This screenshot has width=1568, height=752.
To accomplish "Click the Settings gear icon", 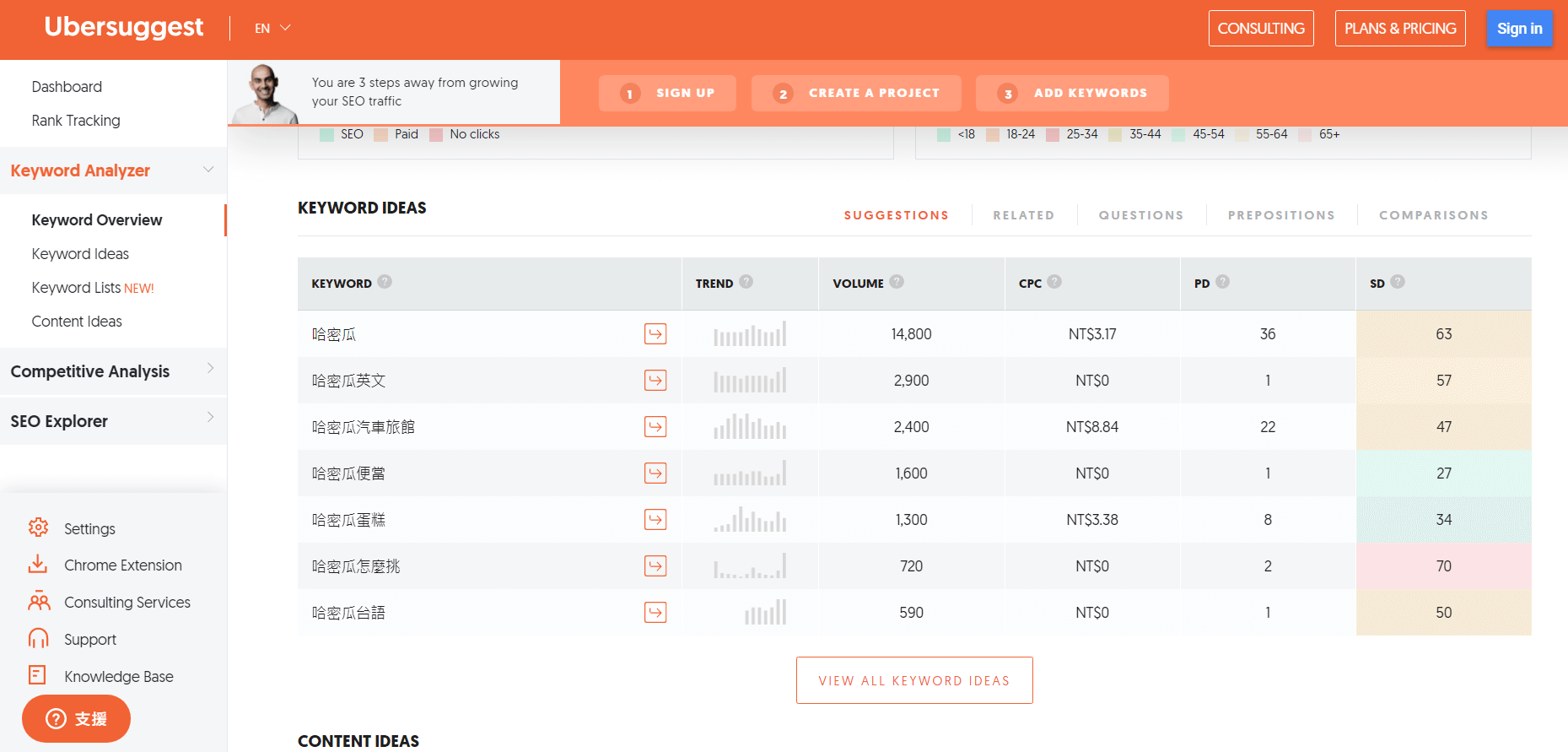I will (38, 527).
